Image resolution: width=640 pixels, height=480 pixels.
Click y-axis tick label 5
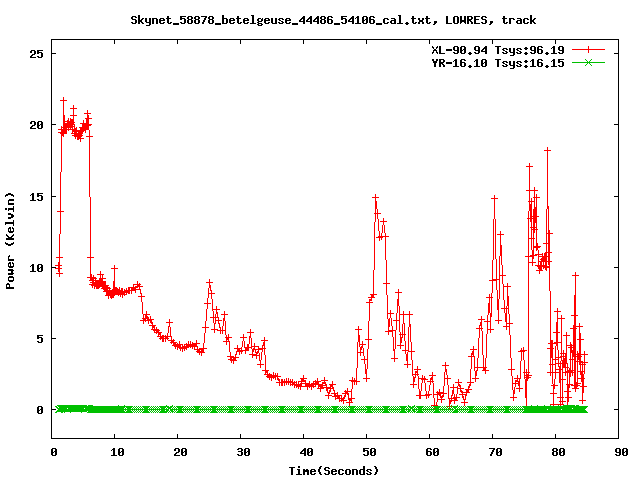point(40,339)
